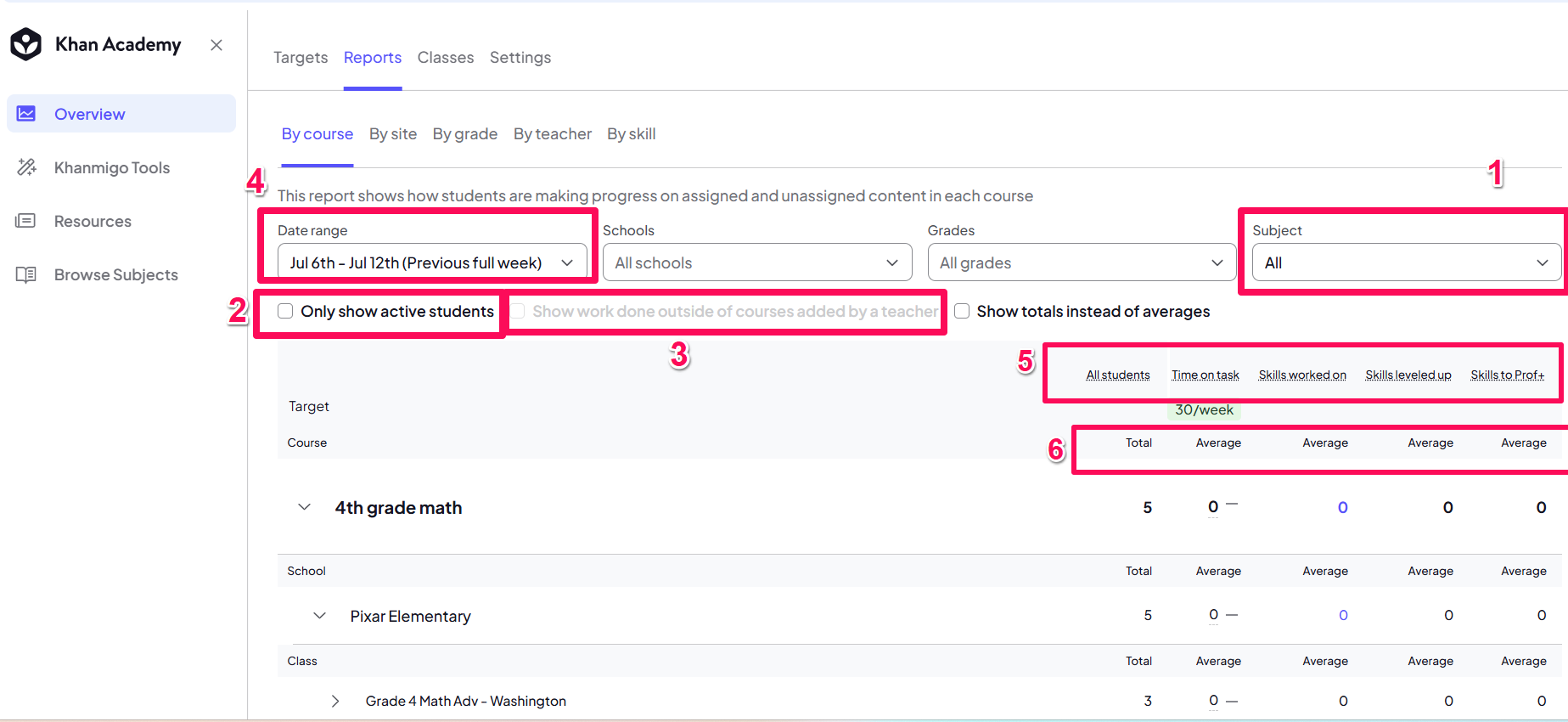The image size is (1568, 722).
Task: Switch to By grade report
Action: (465, 134)
